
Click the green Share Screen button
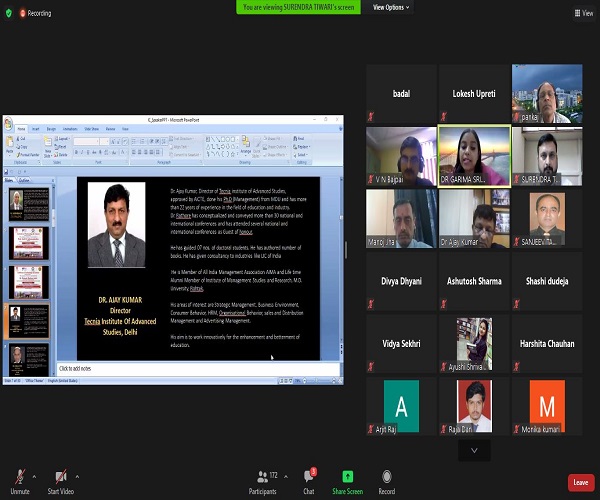(x=347, y=482)
